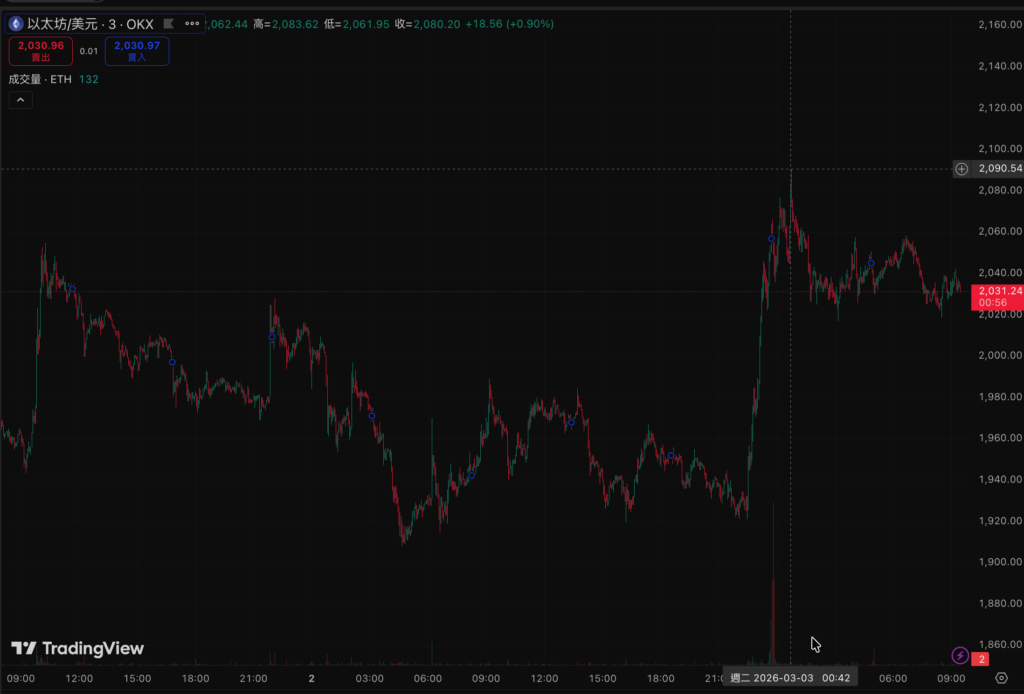Click the purple lightning bolt icon
The height and width of the screenshot is (694, 1024).
pyautogui.click(x=960, y=656)
